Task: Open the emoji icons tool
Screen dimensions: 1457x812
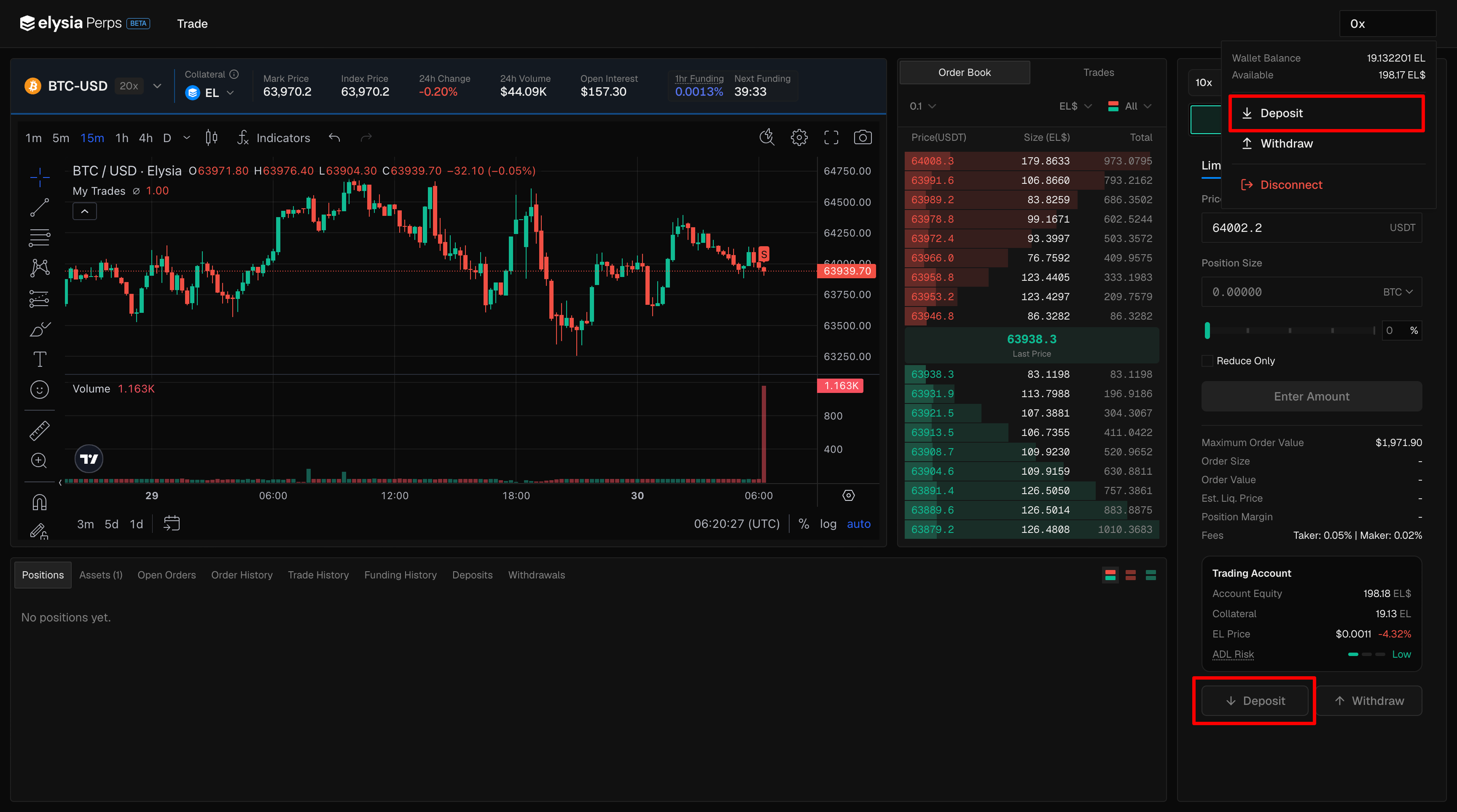Action: [40, 390]
